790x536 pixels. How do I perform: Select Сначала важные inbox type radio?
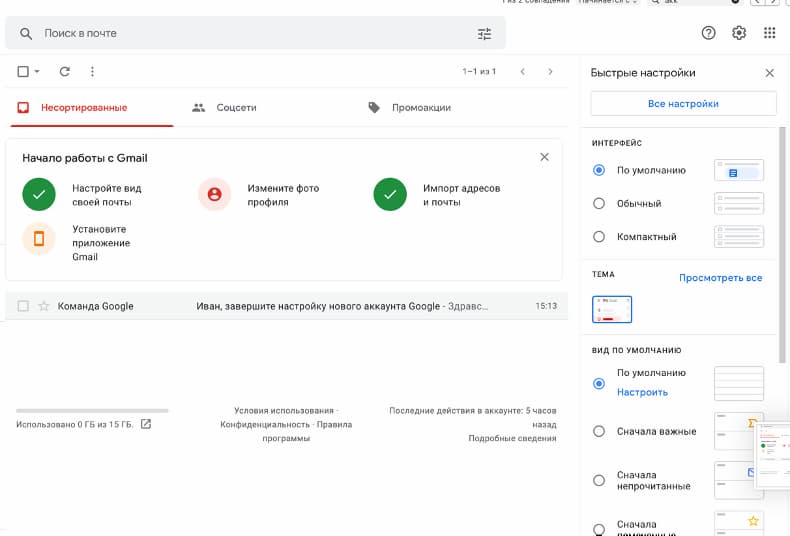pos(599,431)
